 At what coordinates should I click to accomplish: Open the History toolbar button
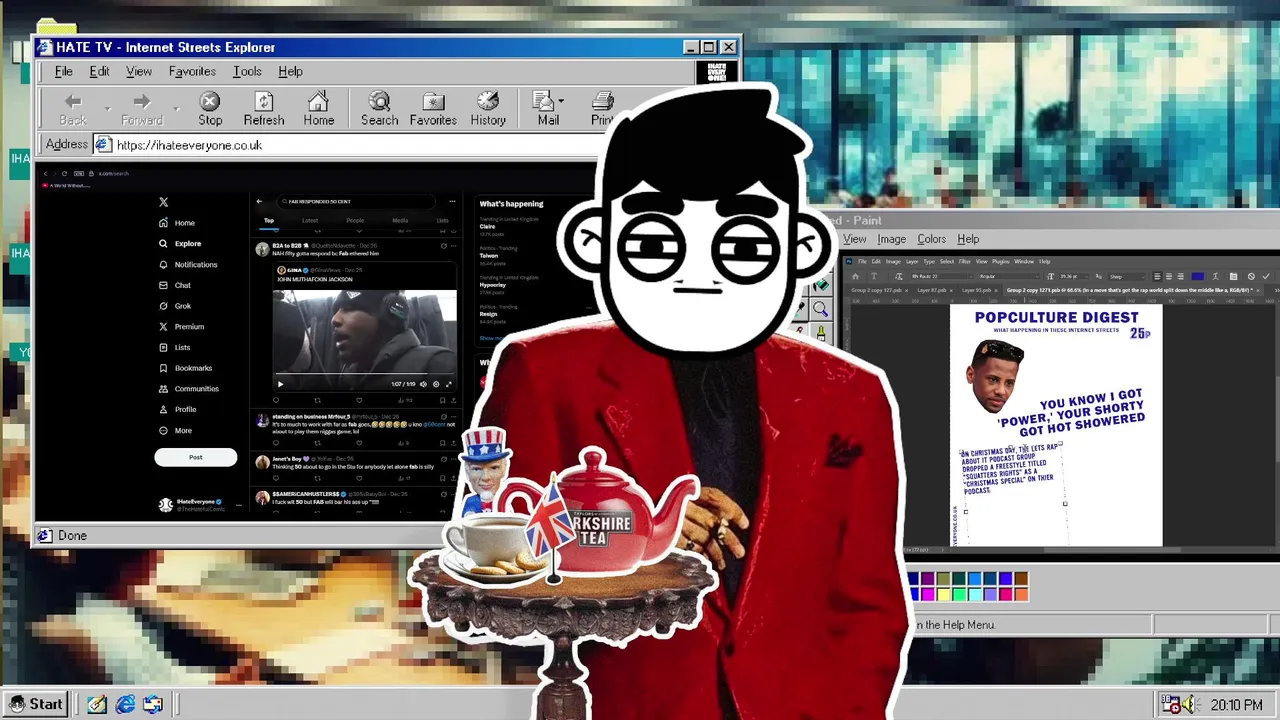point(488,109)
